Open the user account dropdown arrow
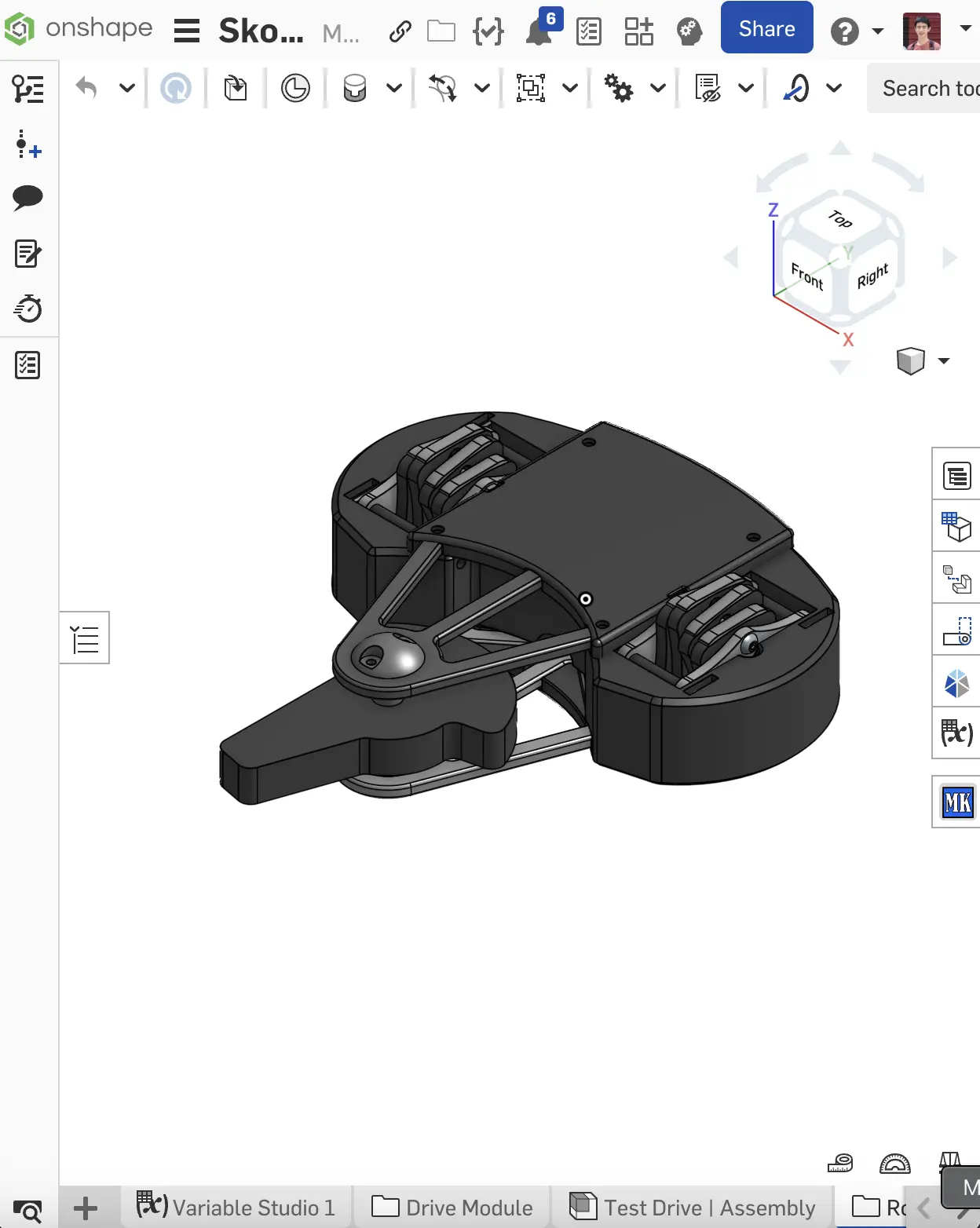Screen dimensions: 980x1228 [965, 28]
